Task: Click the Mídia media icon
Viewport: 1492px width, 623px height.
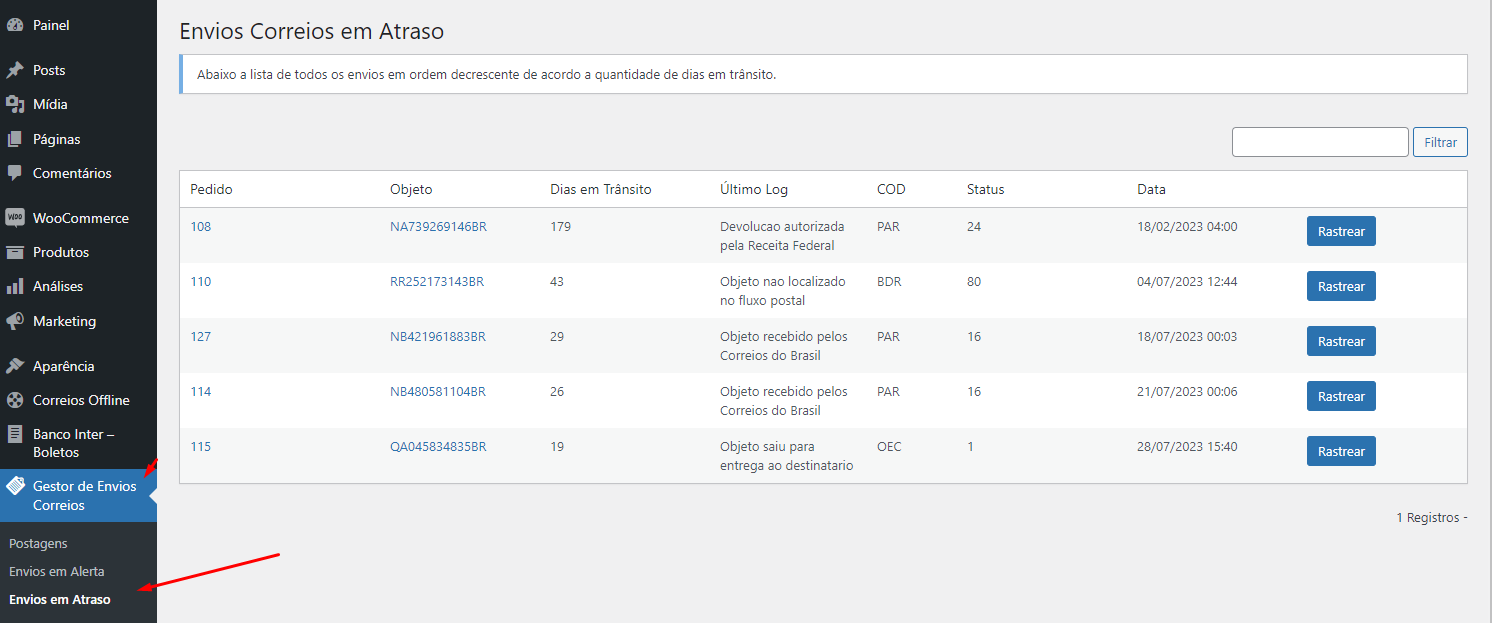Action: click(x=15, y=104)
